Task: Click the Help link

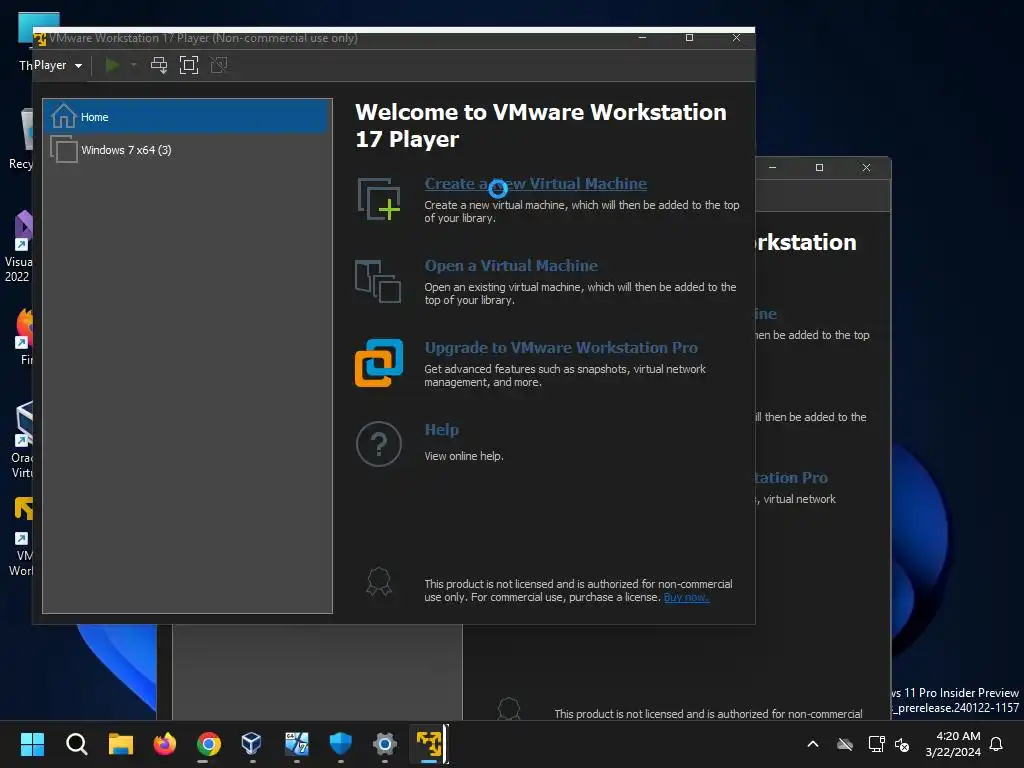Action: click(441, 430)
